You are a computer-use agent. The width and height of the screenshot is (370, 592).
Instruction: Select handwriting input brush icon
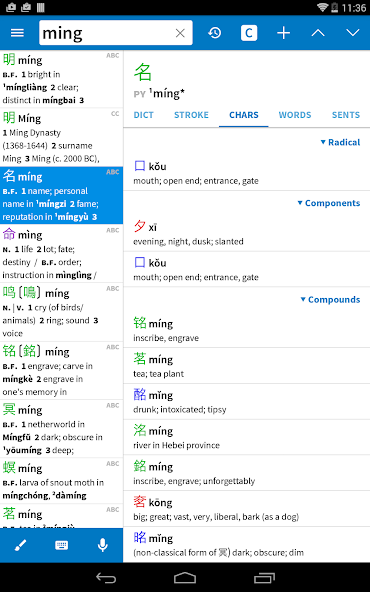pyautogui.click(x=20, y=545)
